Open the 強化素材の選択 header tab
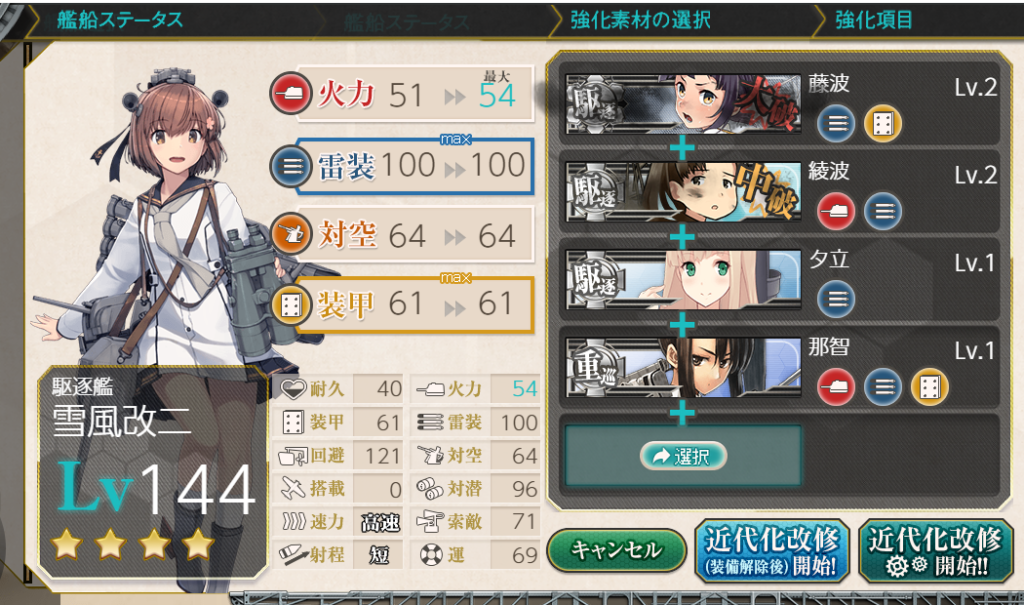 pyautogui.click(x=640, y=20)
